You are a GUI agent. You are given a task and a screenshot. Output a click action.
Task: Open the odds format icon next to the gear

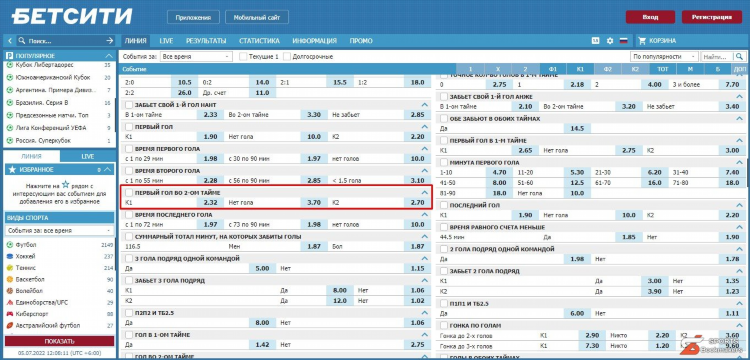pyautogui.click(x=596, y=41)
